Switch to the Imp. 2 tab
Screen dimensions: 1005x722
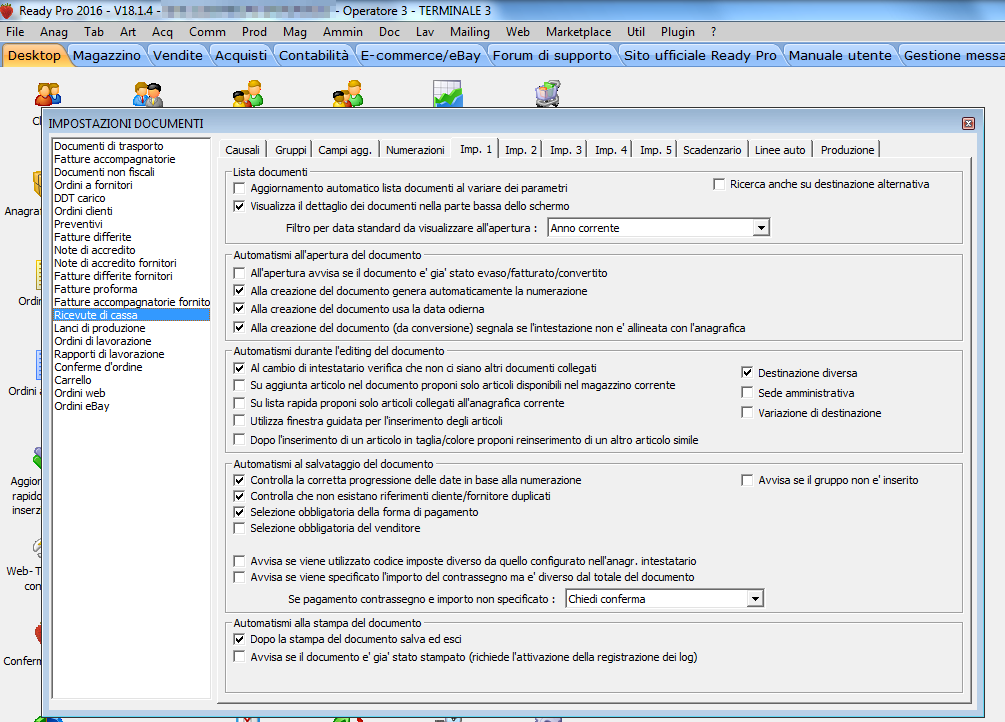(x=520, y=150)
